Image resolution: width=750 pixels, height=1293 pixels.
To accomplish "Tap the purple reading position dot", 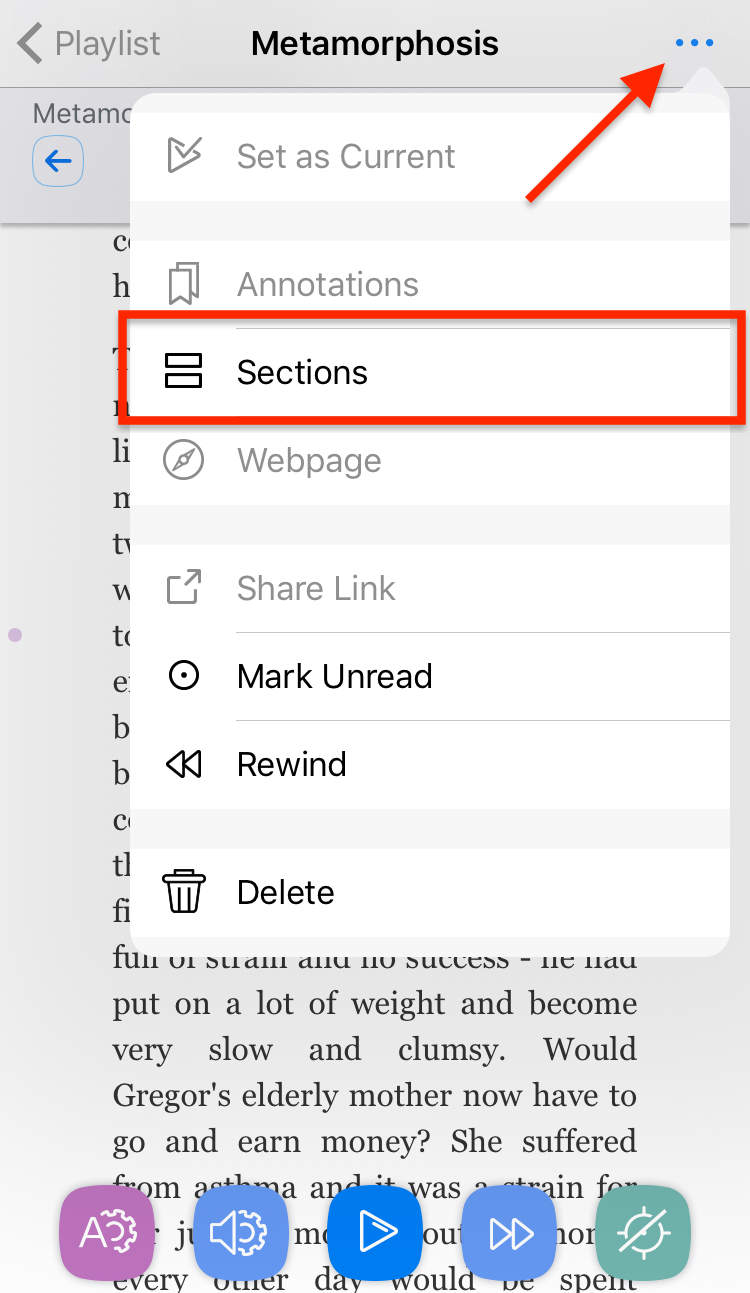I will (15, 634).
